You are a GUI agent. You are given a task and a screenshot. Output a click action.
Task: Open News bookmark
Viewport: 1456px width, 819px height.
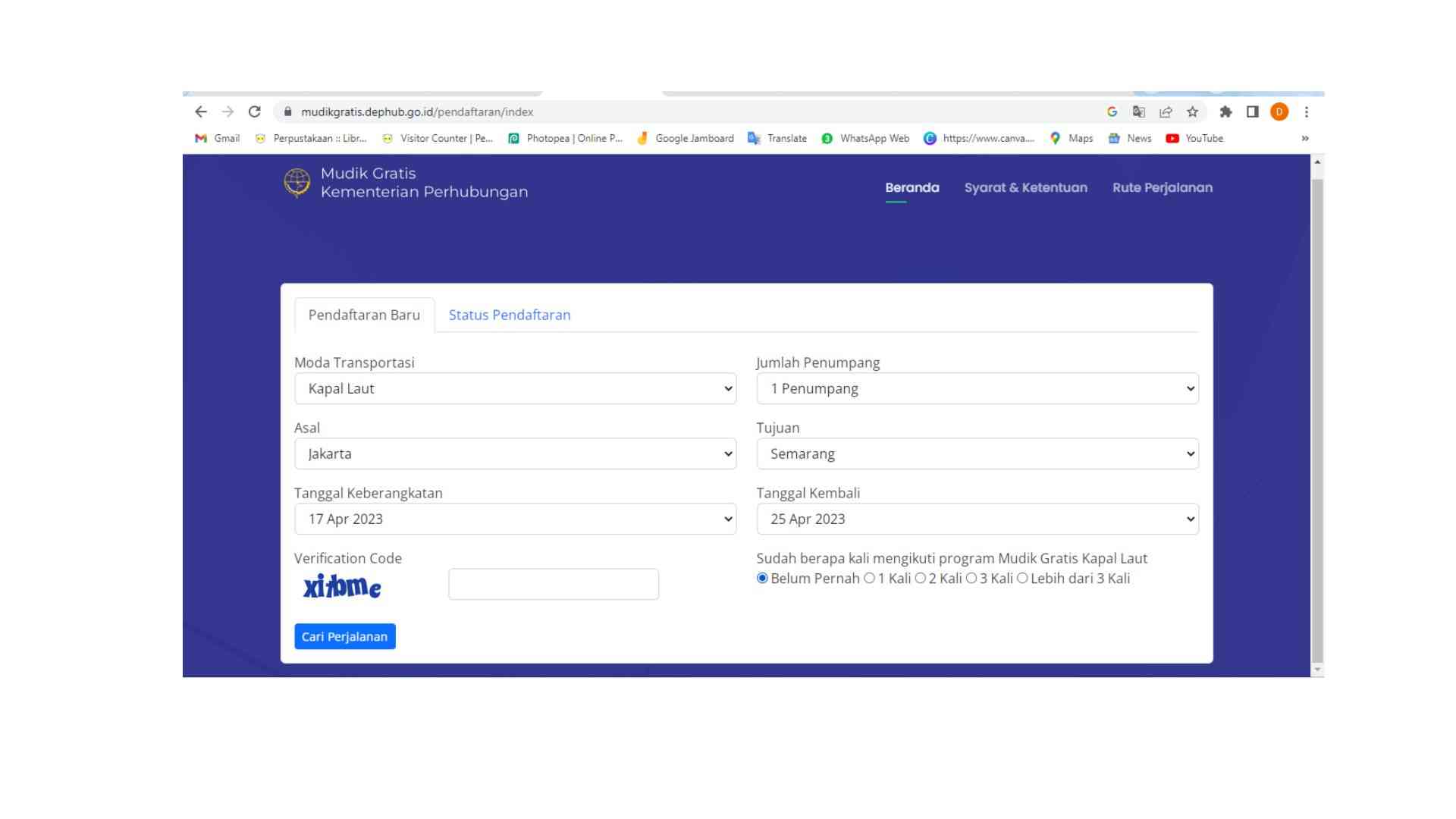coord(1130,138)
